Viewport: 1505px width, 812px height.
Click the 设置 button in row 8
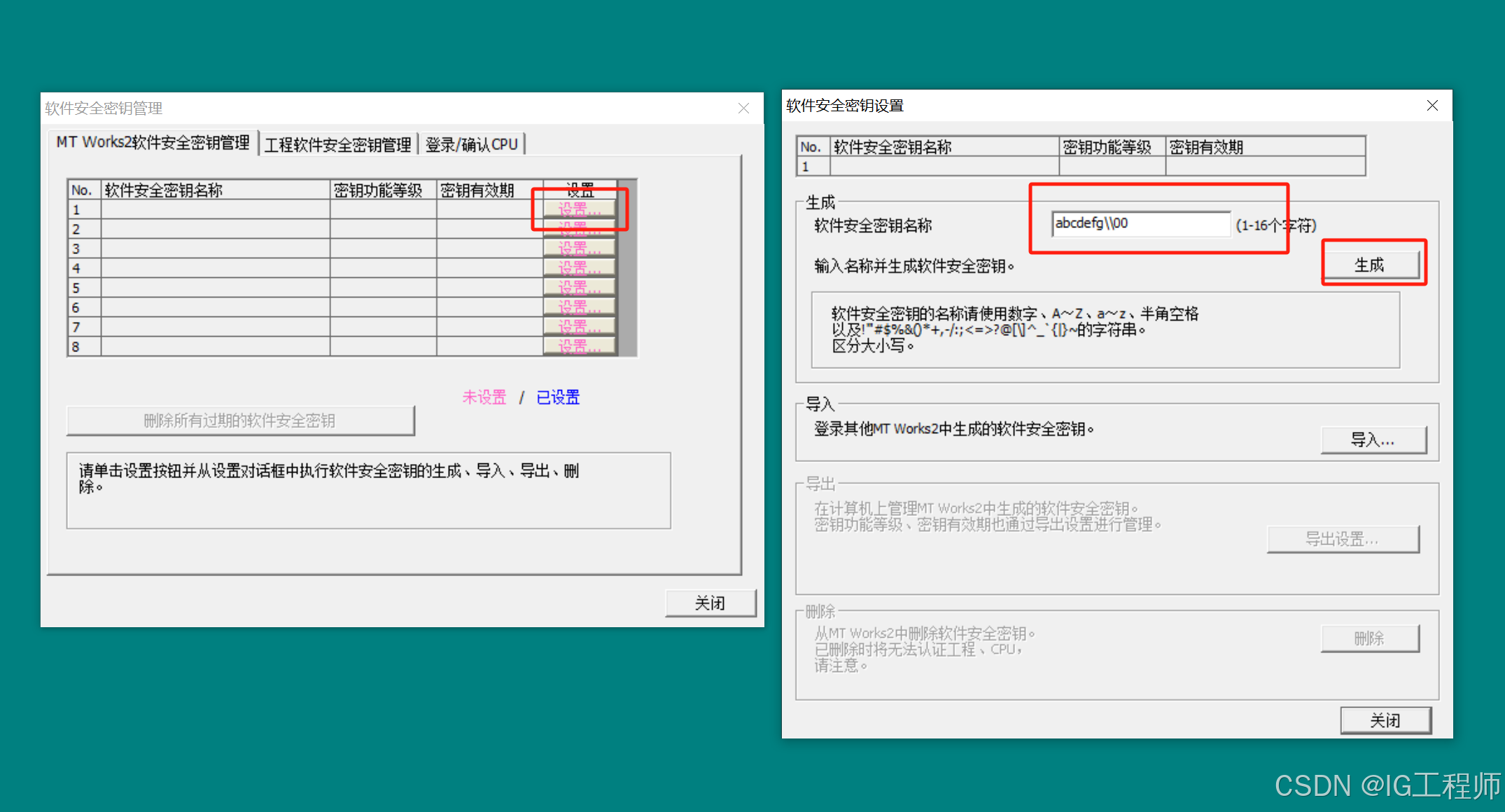click(x=579, y=346)
